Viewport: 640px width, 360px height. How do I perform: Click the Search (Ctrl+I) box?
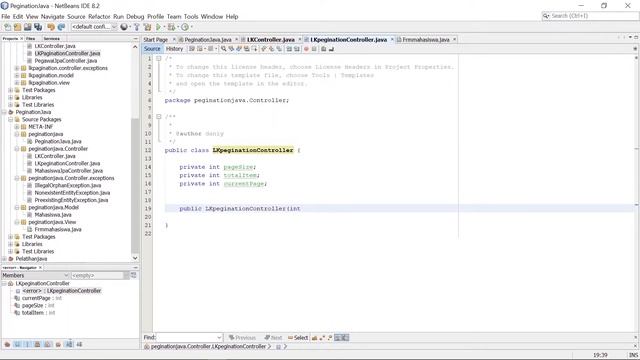click(x=590, y=16)
